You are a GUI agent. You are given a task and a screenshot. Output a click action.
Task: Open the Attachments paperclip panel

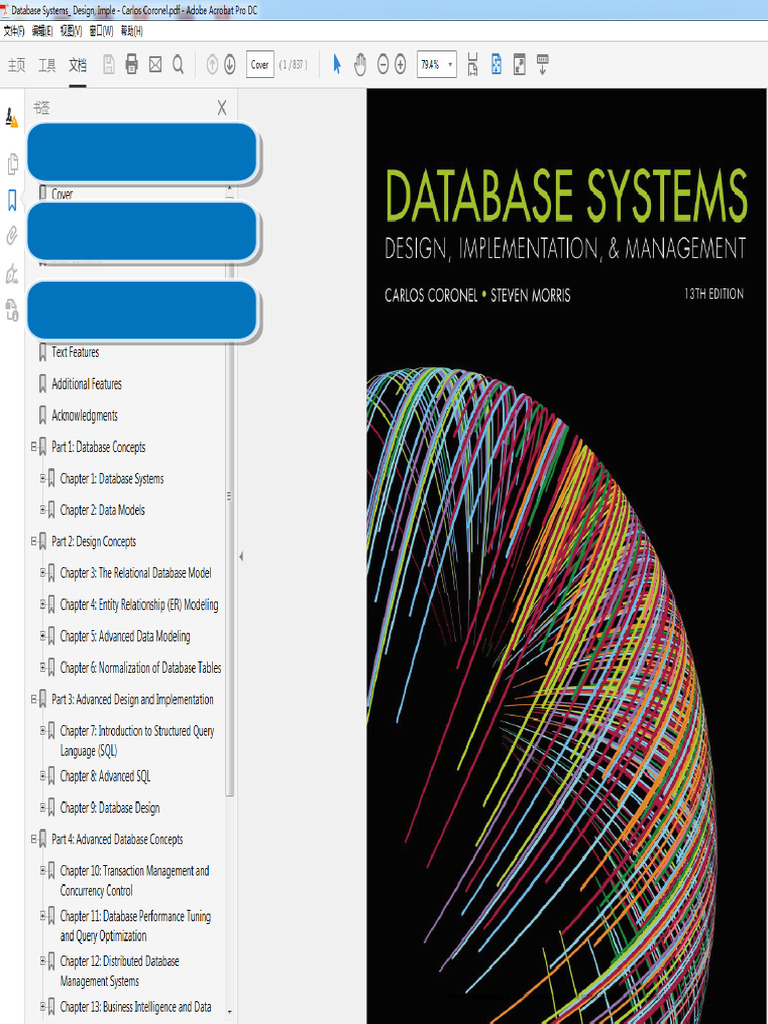12,236
